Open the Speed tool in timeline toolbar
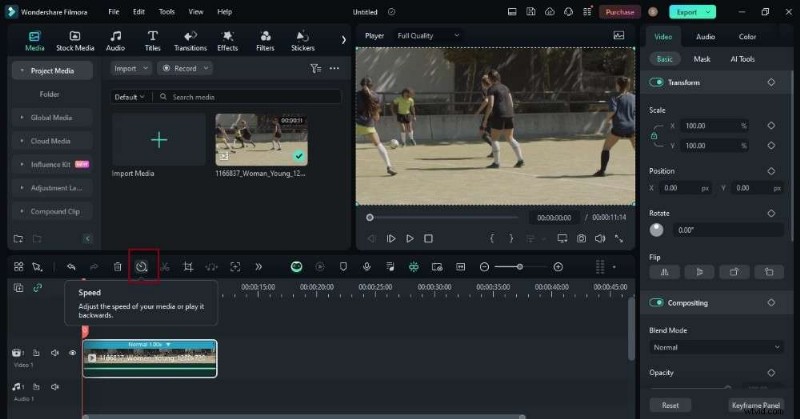The image size is (800, 419). tap(142, 266)
